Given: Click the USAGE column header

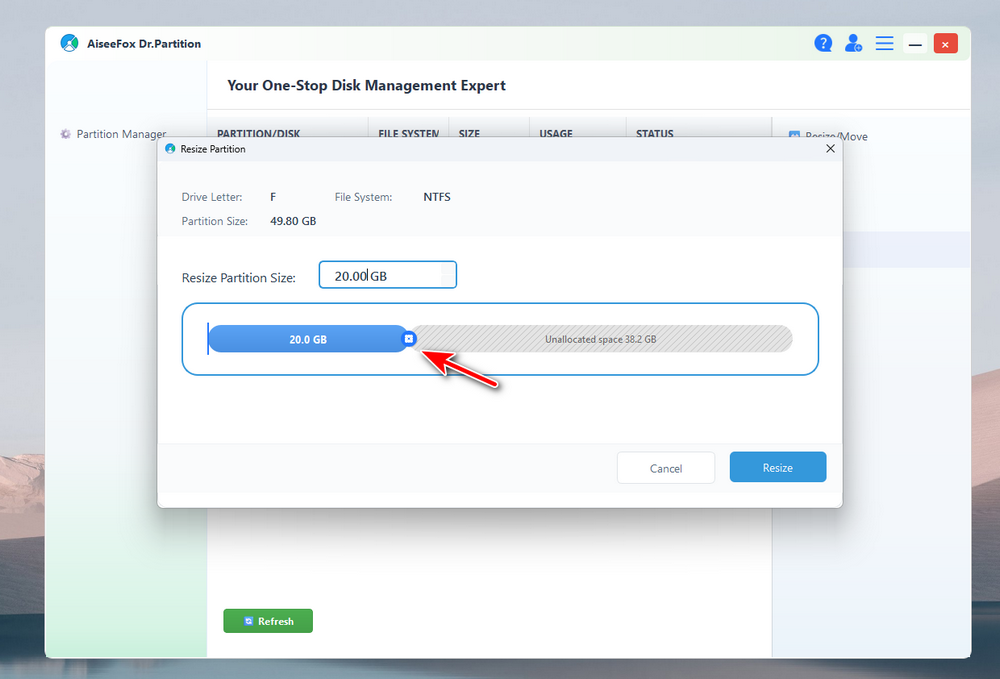Looking at the screenshot, I should 556,133.
